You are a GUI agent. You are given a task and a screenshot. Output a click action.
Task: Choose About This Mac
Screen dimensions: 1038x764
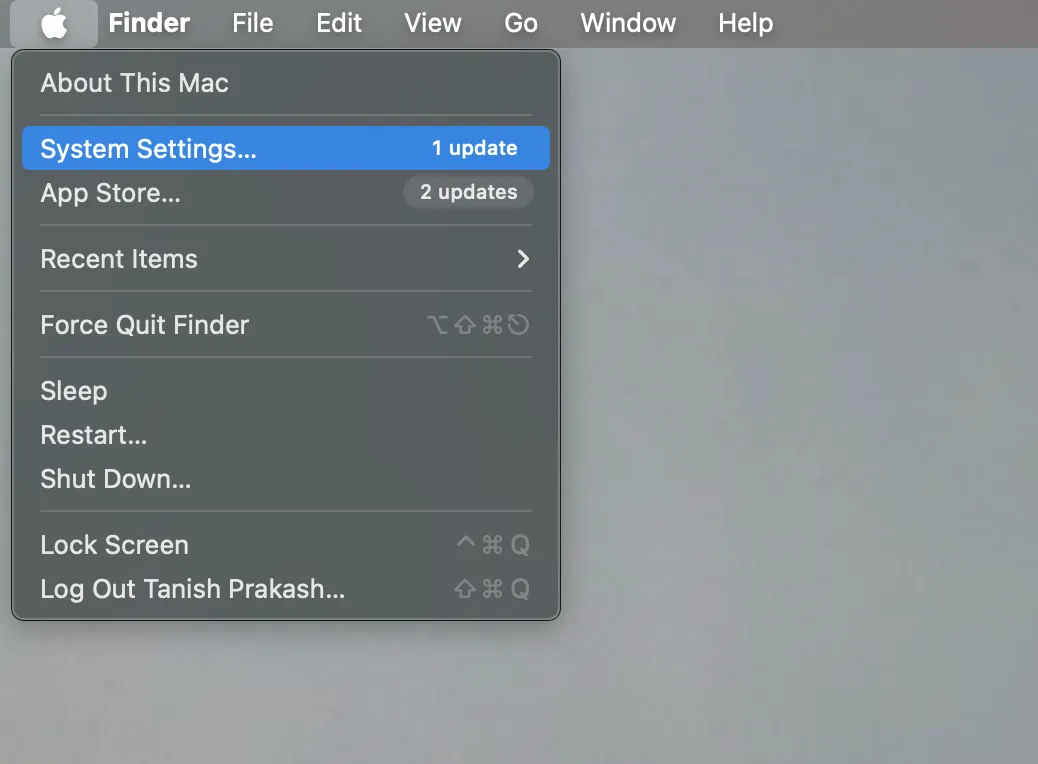(286, 83)
